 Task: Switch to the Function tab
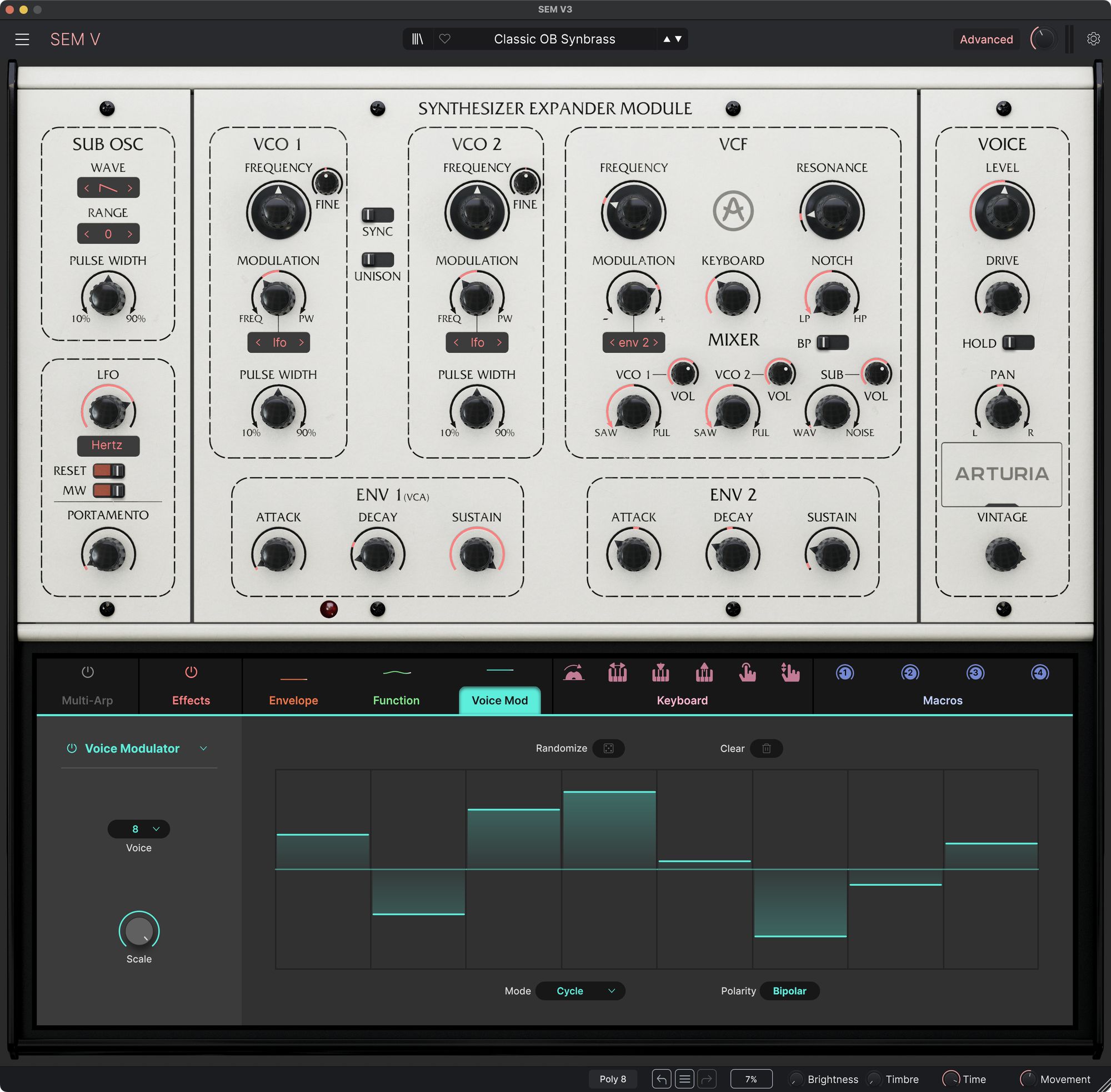(x=396, y=700)
